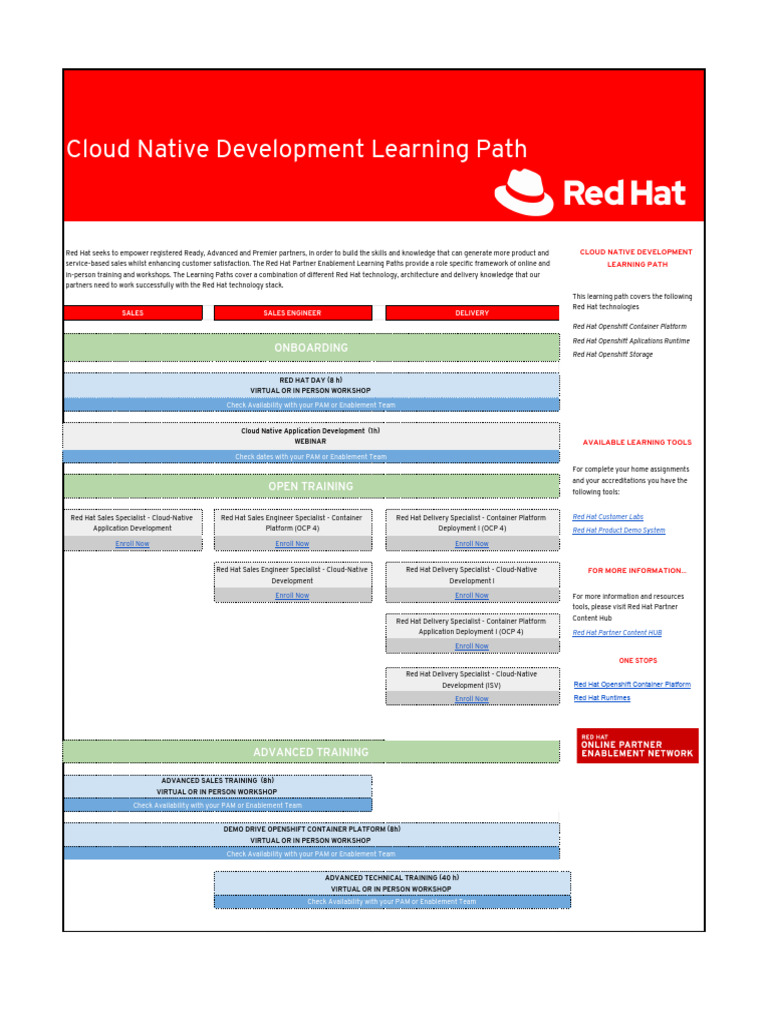Click Enroll Now under Delivery Cloud-Native Development I
The image size is (768, 1024).
click(472, 596)
